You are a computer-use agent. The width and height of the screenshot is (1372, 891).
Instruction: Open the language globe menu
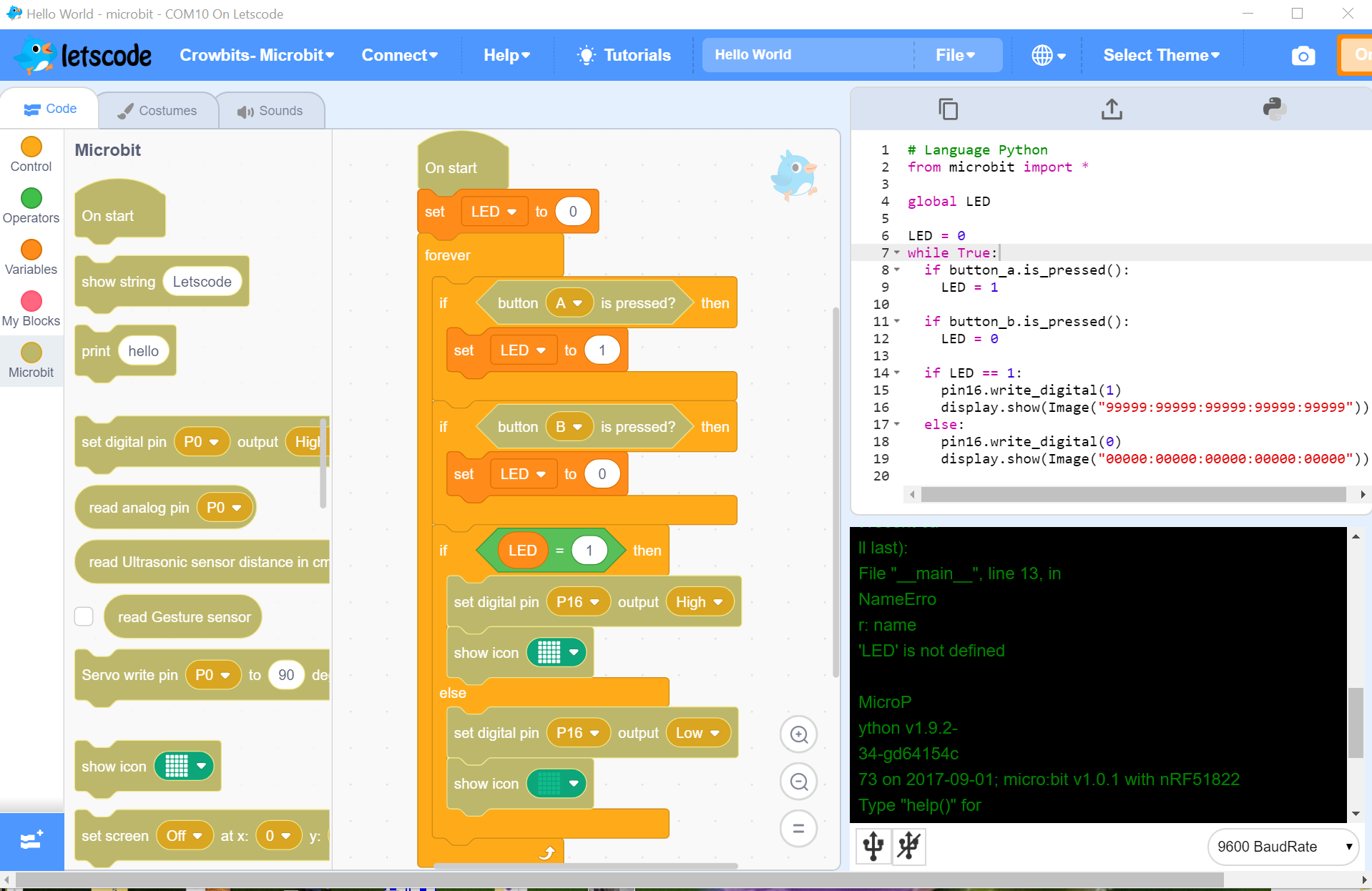click(x=1049, y=55)
